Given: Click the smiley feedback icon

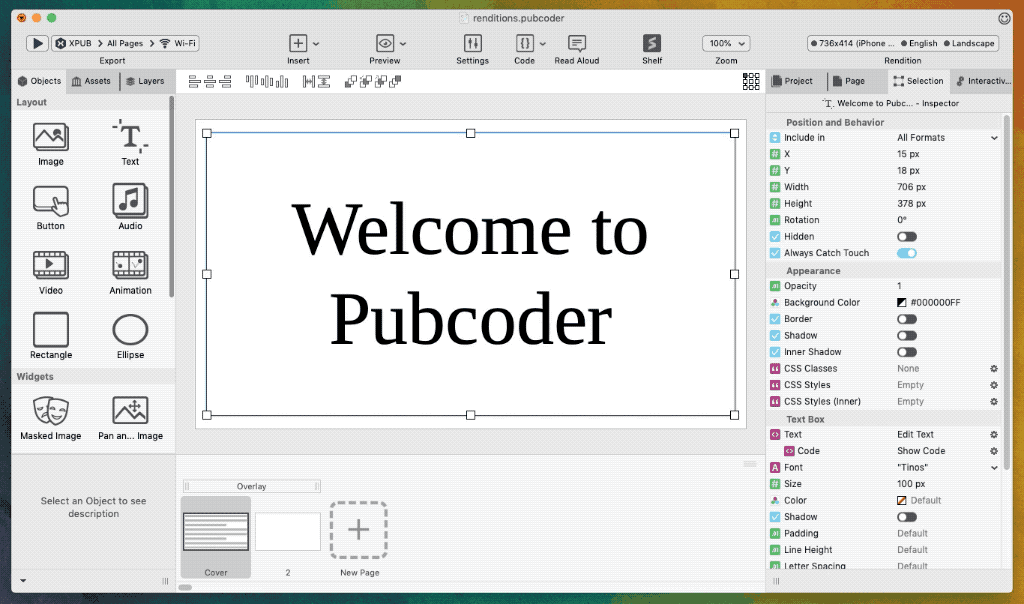Looking at the screenshot, I should coord(1004,18).
